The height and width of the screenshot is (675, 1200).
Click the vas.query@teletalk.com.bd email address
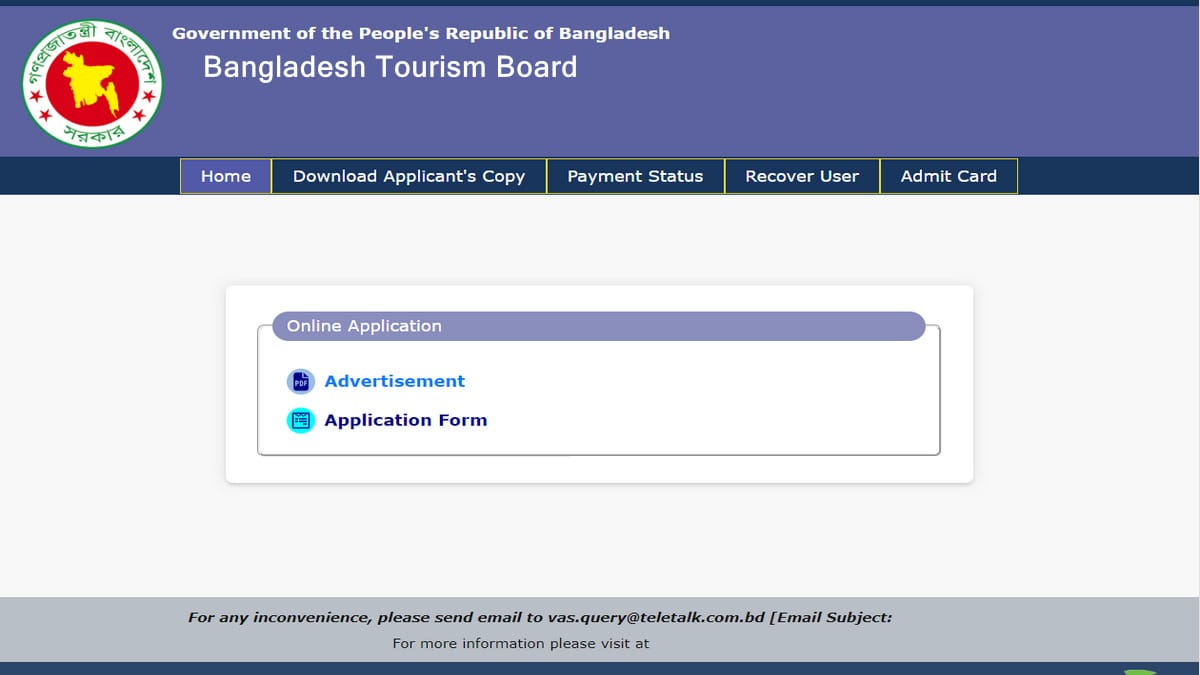coord(656,617)
